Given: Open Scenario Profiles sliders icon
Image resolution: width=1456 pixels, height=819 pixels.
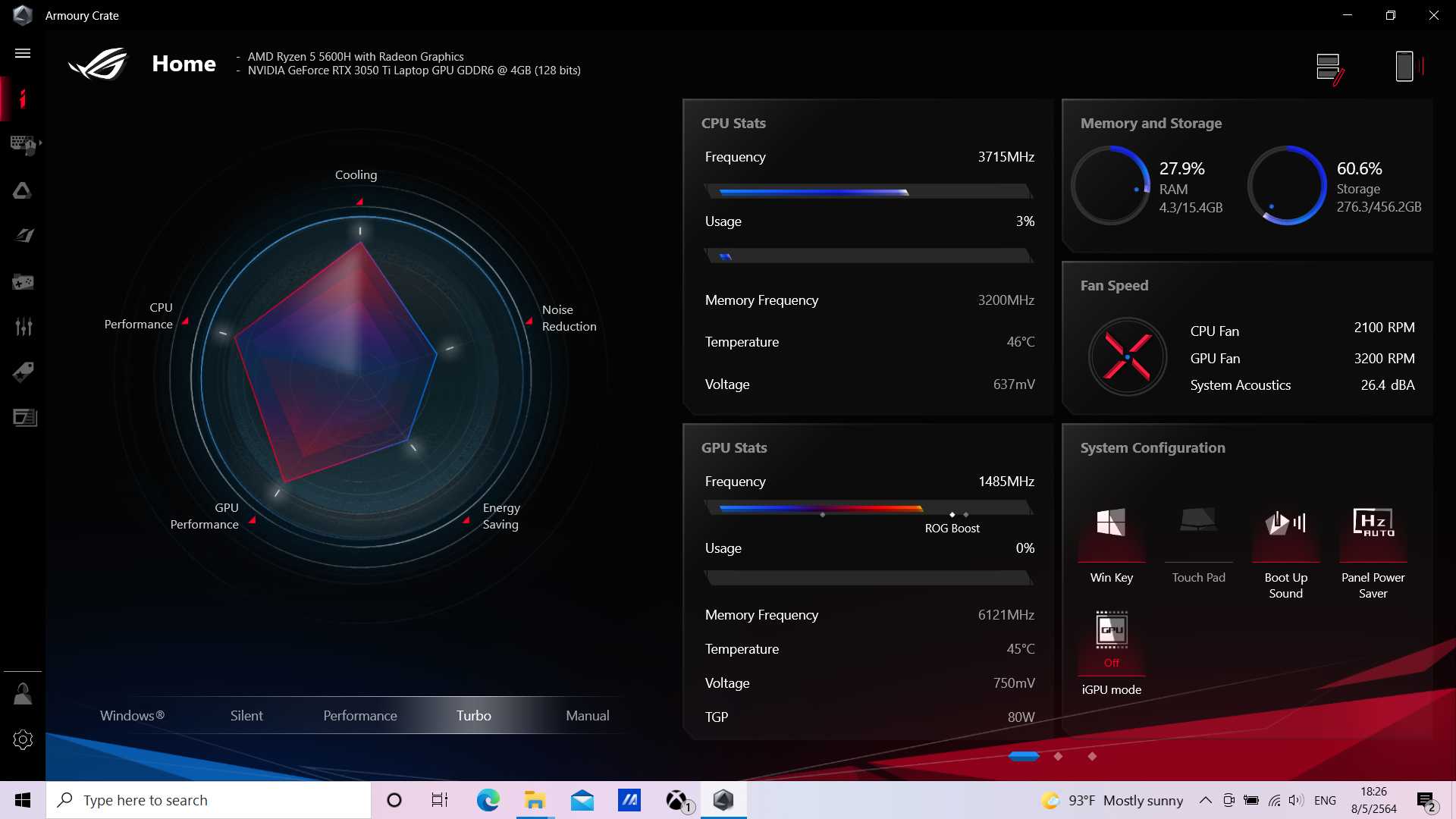Looking at the screenshot, I should point(24,327).
